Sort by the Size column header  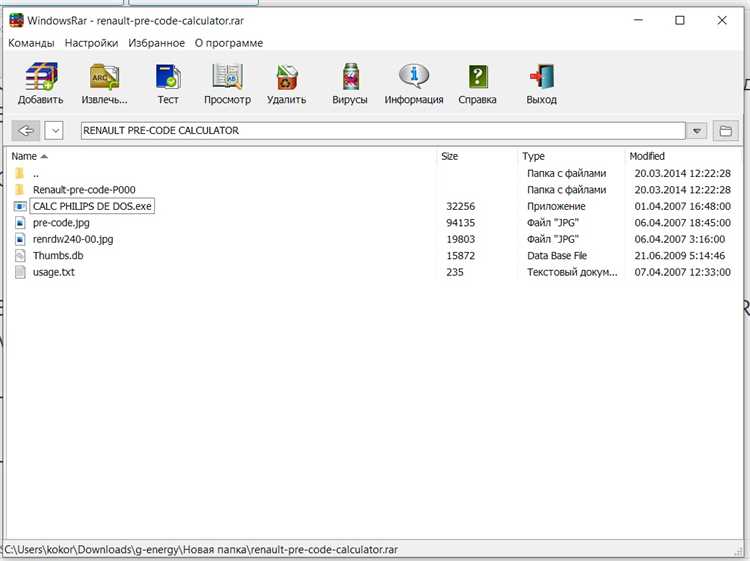tap(450, 156)
